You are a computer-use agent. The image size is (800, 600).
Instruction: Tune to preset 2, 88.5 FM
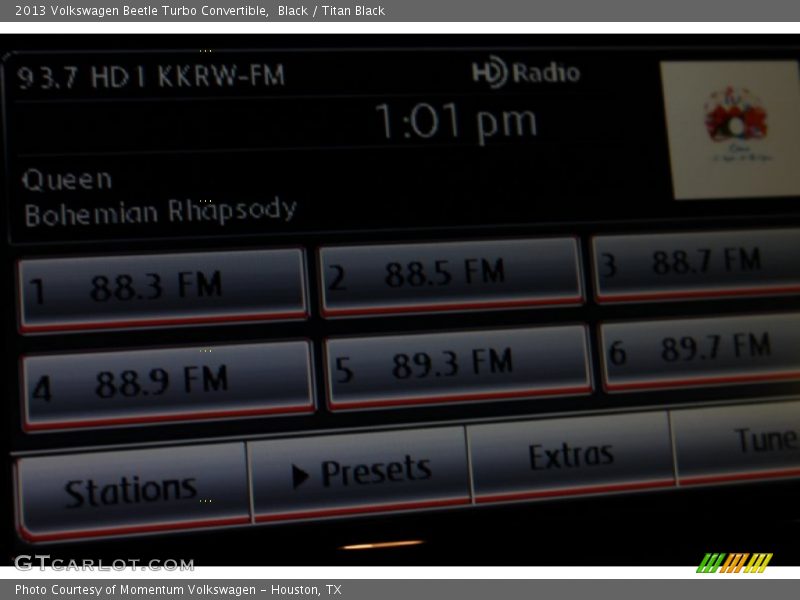coord(451,275)
